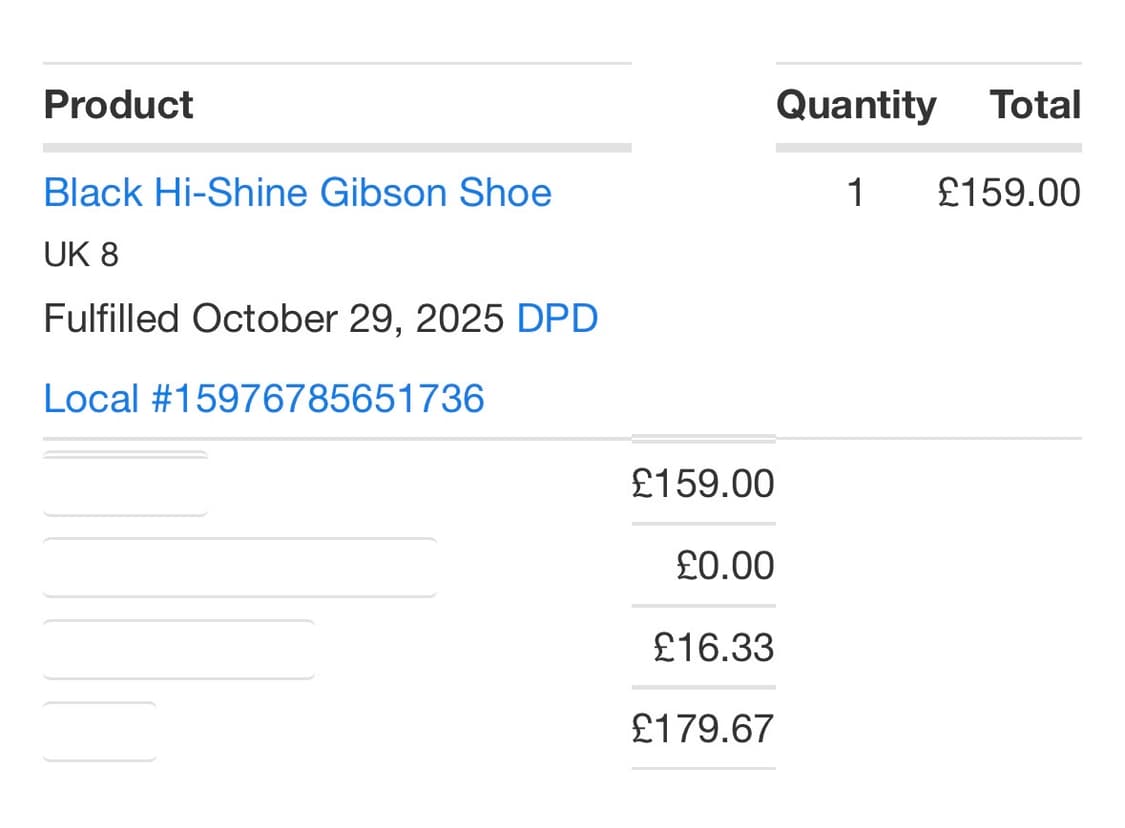Click the word Fulfilled
This screenshot has width=1125, height=828.
(x=111, y=319)
